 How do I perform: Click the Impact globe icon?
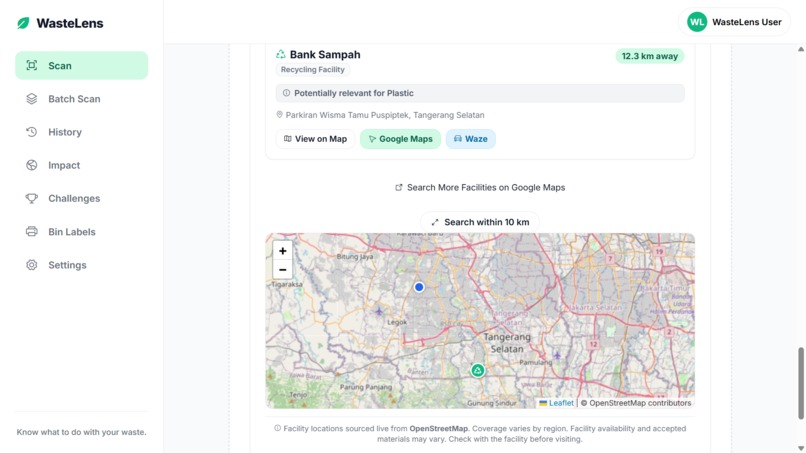point(32,165)
